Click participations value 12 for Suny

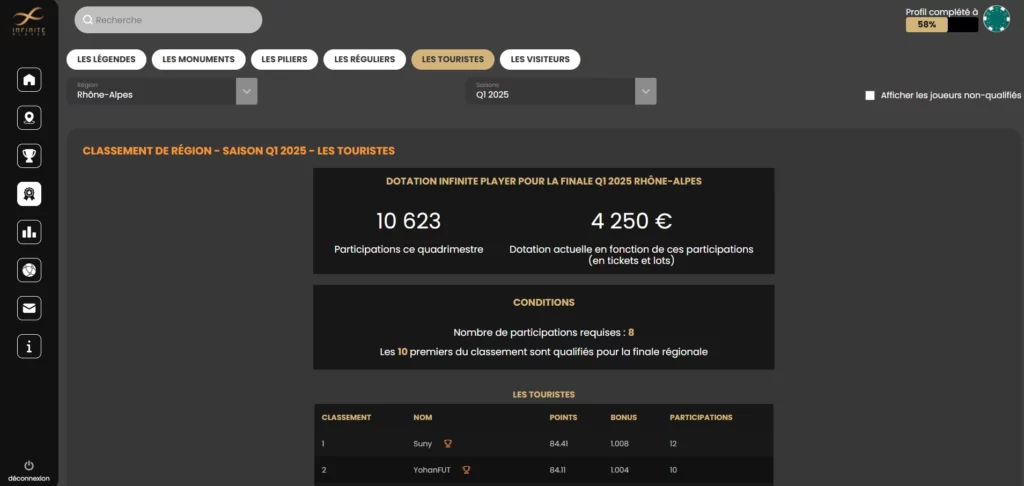tap(673, 444)
